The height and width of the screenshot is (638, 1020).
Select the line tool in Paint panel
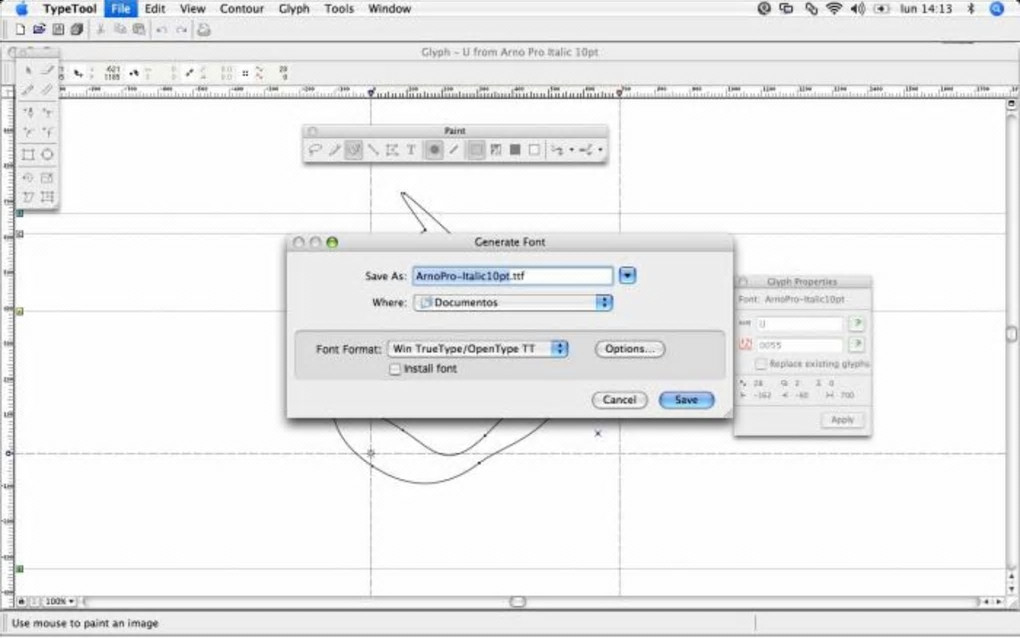[x=373, y=150]
